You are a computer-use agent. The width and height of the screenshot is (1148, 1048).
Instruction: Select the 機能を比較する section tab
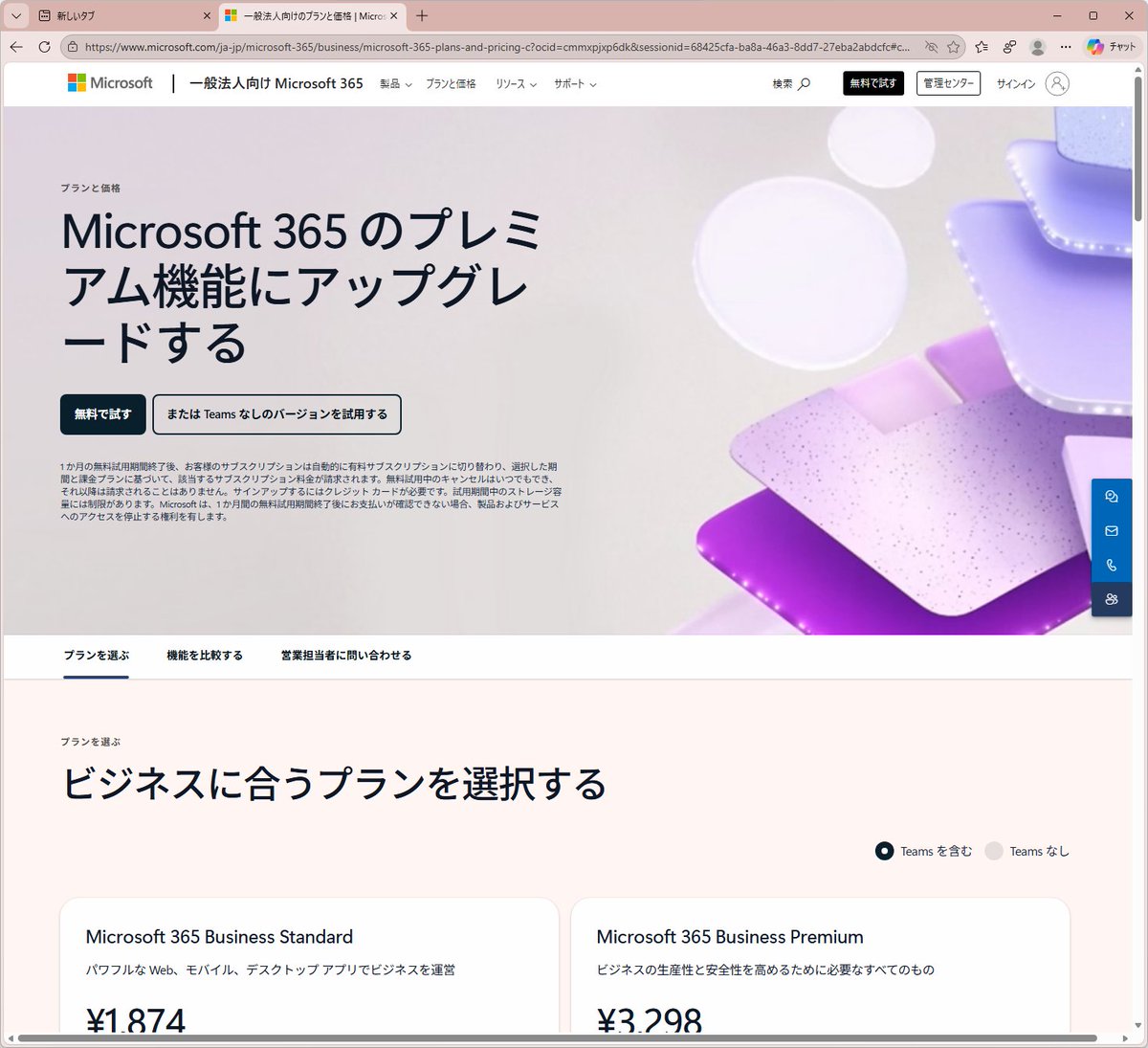pyautogui.click(x=205, y=656)
